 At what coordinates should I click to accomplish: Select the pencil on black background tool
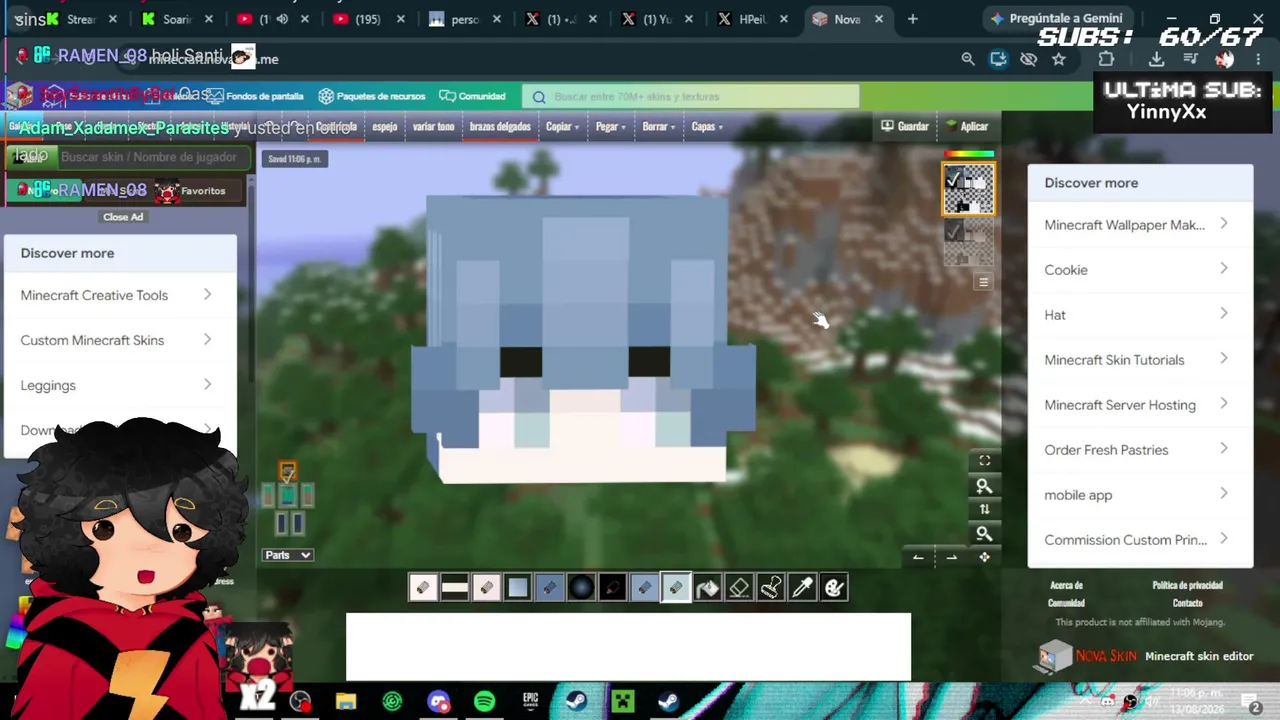coord(613,588)
